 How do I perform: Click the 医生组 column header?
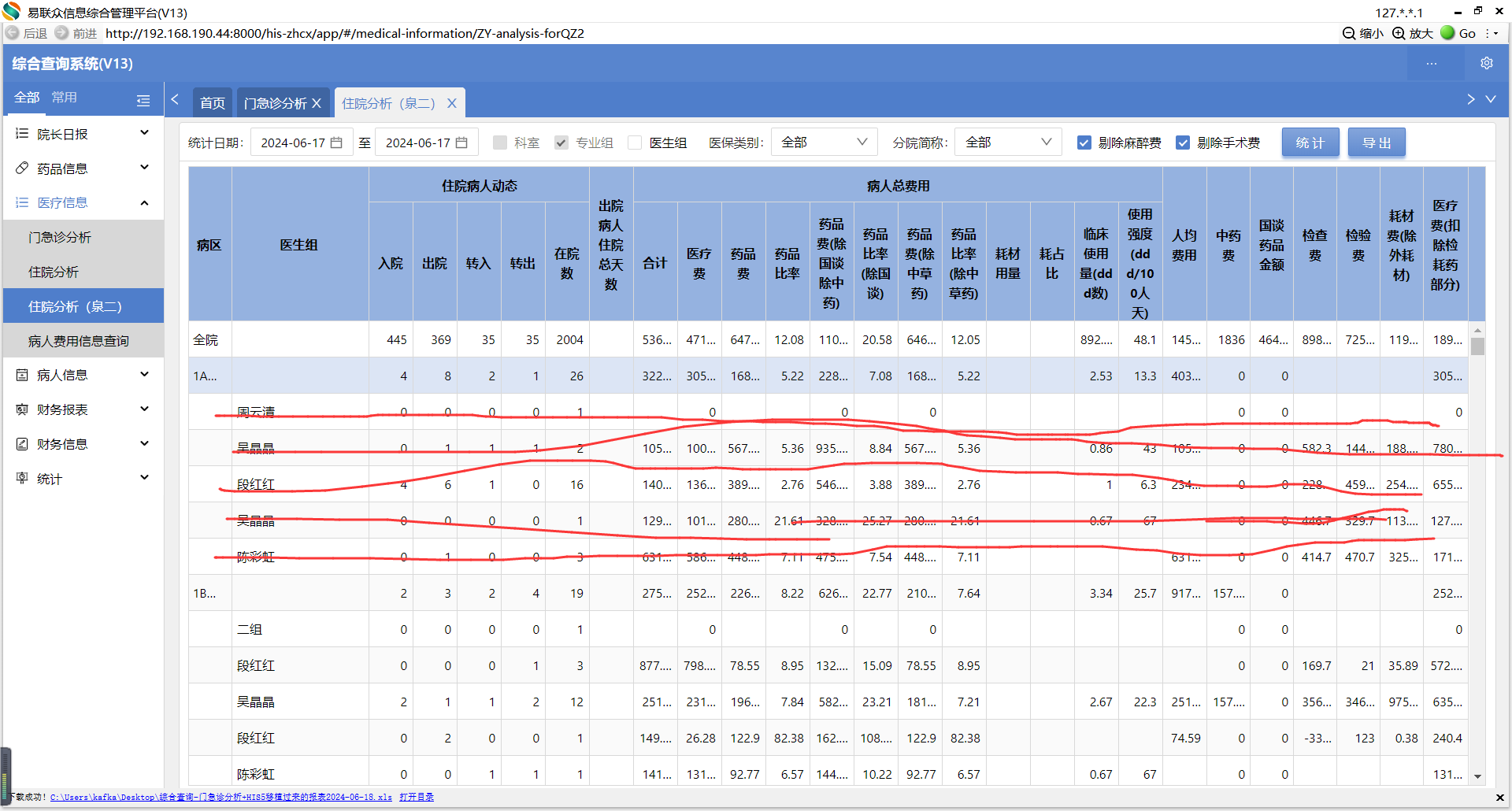(x=300, y=245)
